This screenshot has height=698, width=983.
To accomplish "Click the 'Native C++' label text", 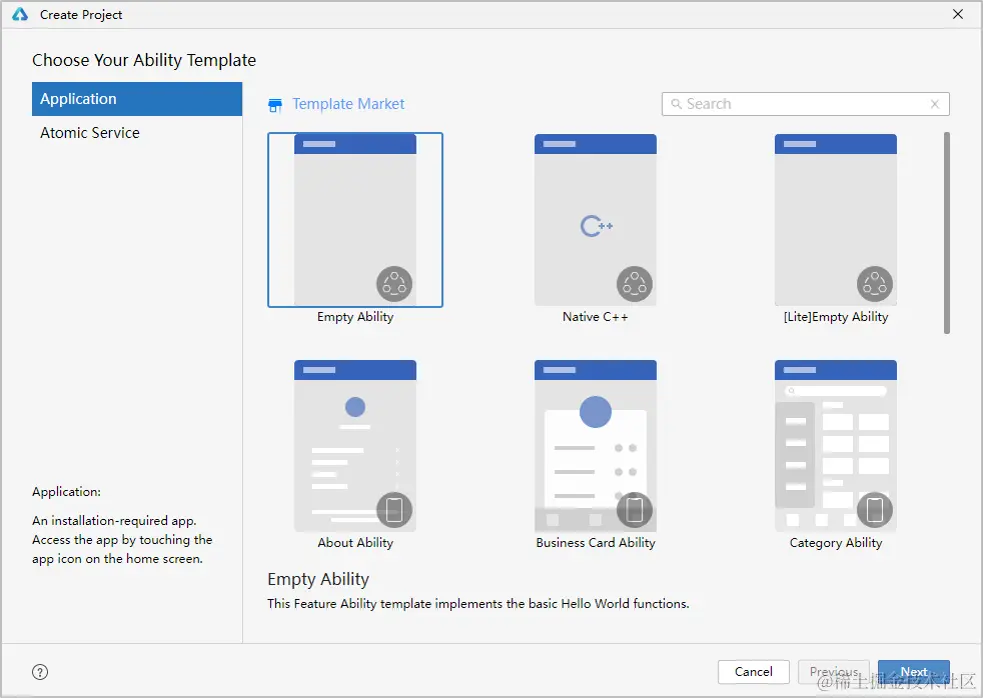I will click(595, 317).
